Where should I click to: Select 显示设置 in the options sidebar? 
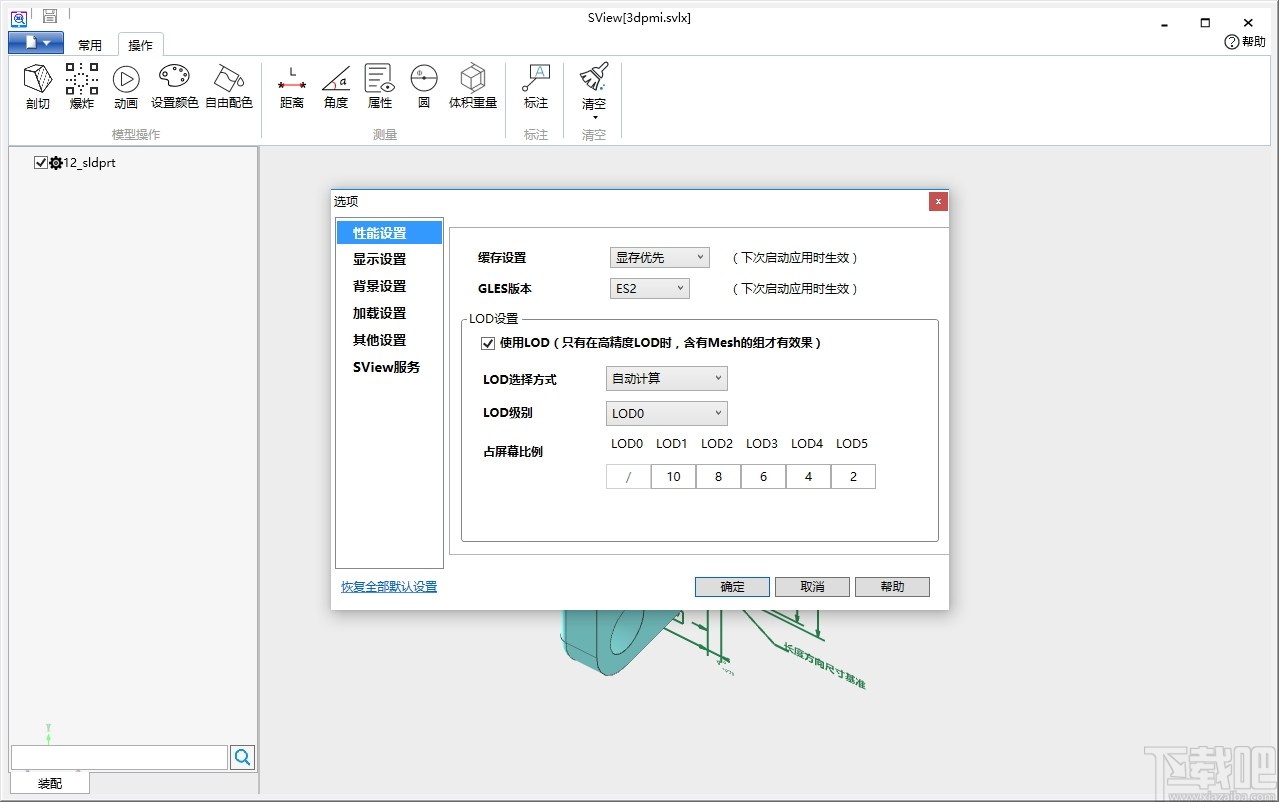(x=378, y=258)
